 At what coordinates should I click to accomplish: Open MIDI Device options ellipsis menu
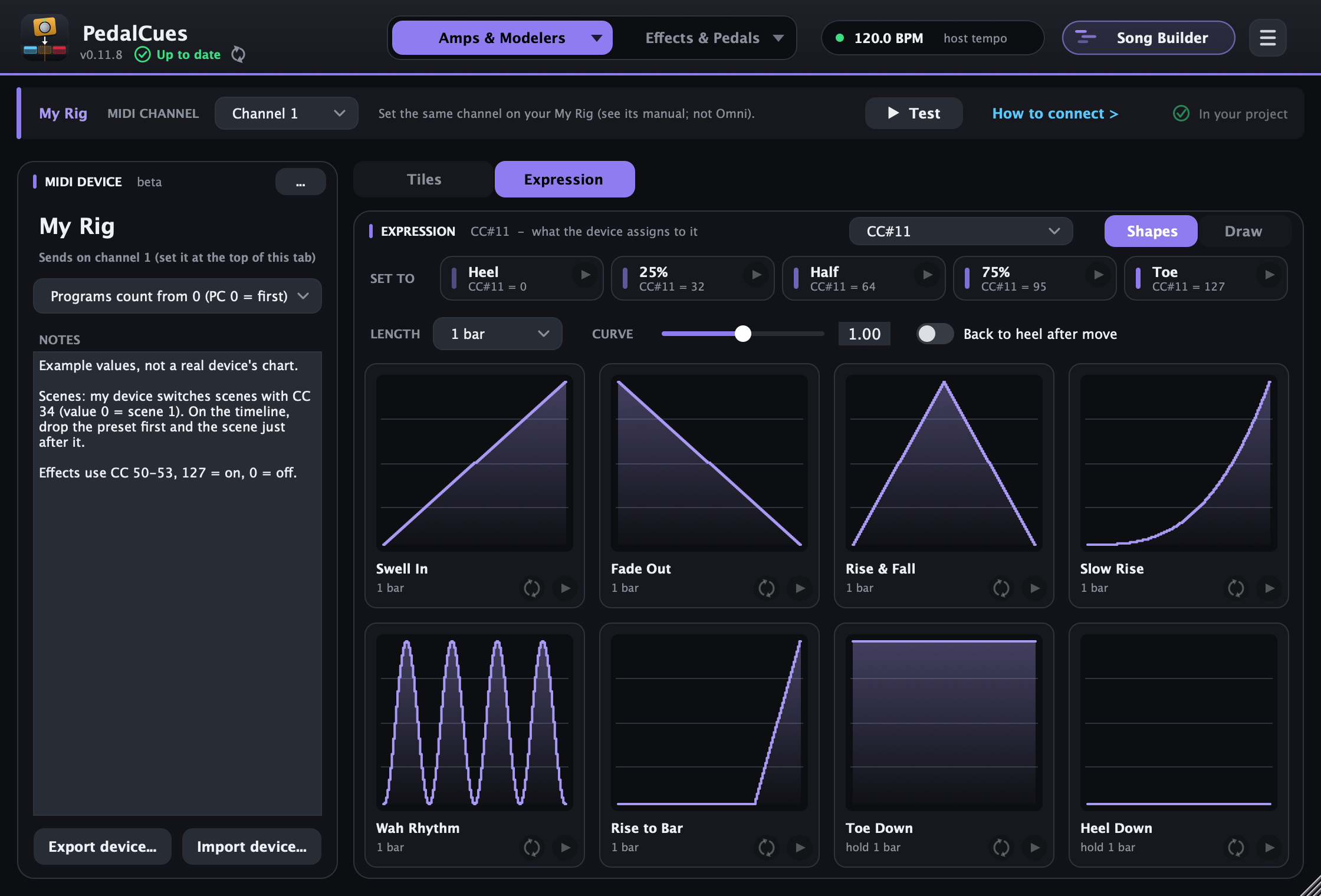tap(301, 182)
